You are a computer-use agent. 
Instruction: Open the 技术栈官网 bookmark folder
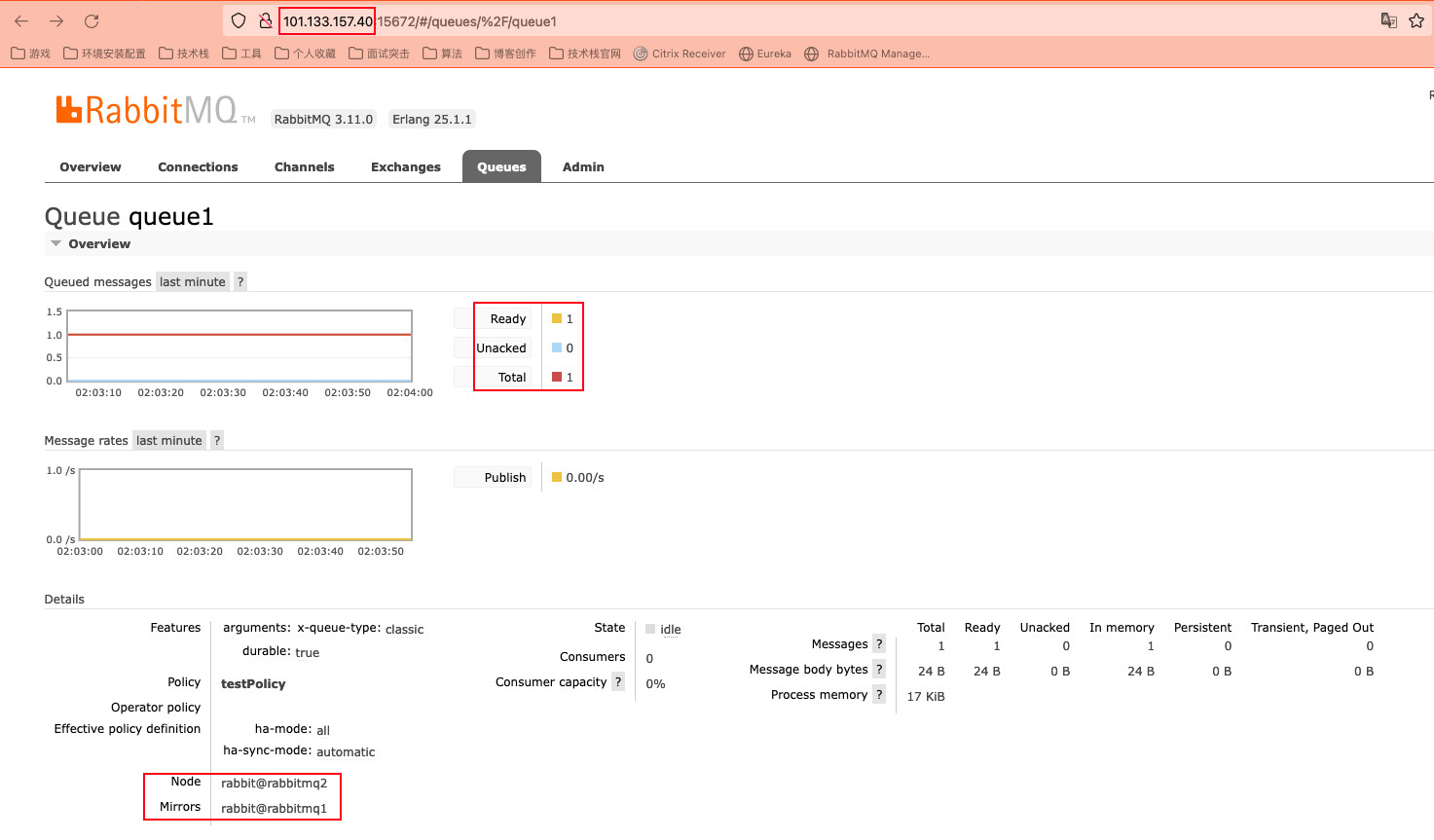coord(585,54)
